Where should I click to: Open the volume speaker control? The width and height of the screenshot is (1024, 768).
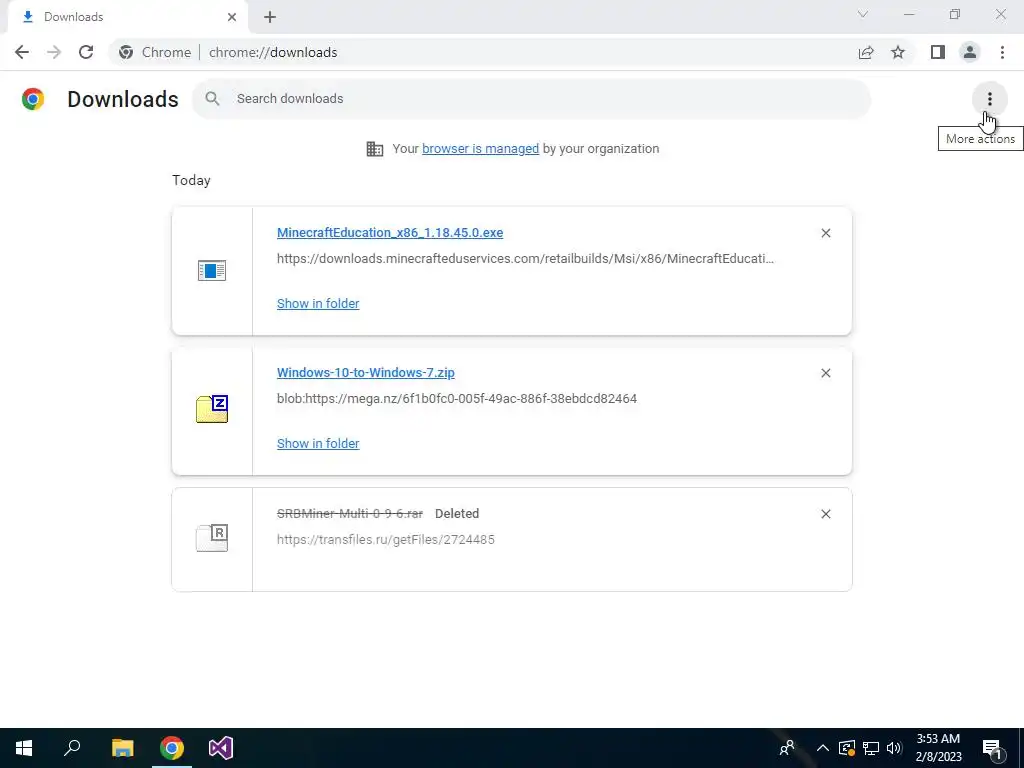pos(894,748)
